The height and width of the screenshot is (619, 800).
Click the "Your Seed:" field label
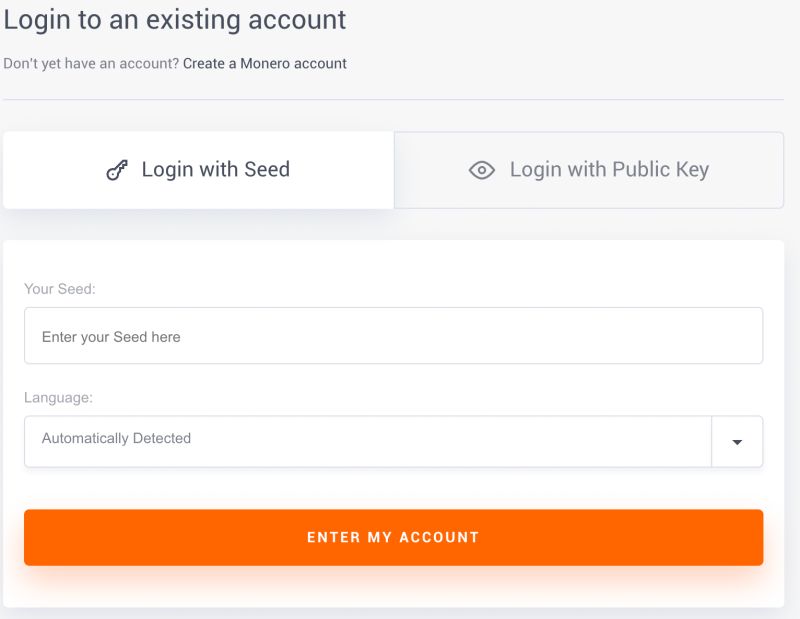pyautogui.click(x=59, y=289)
